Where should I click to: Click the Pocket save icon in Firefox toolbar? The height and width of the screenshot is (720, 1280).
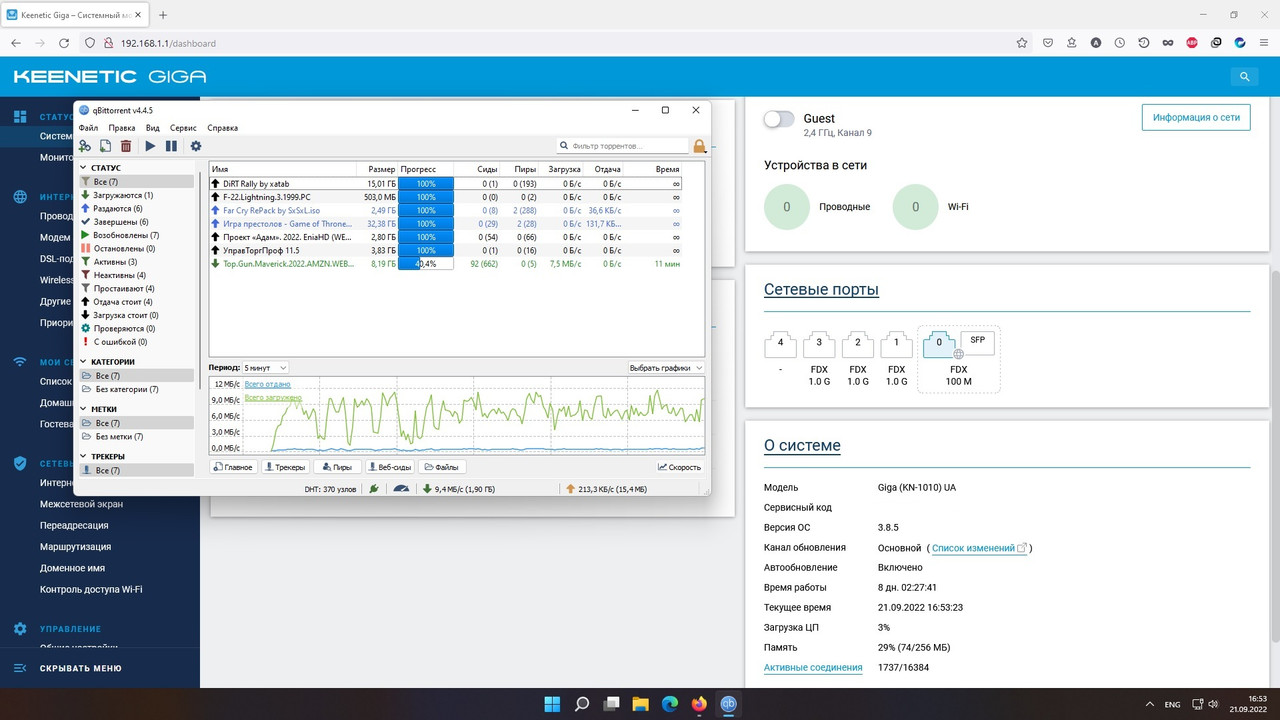1048,43
